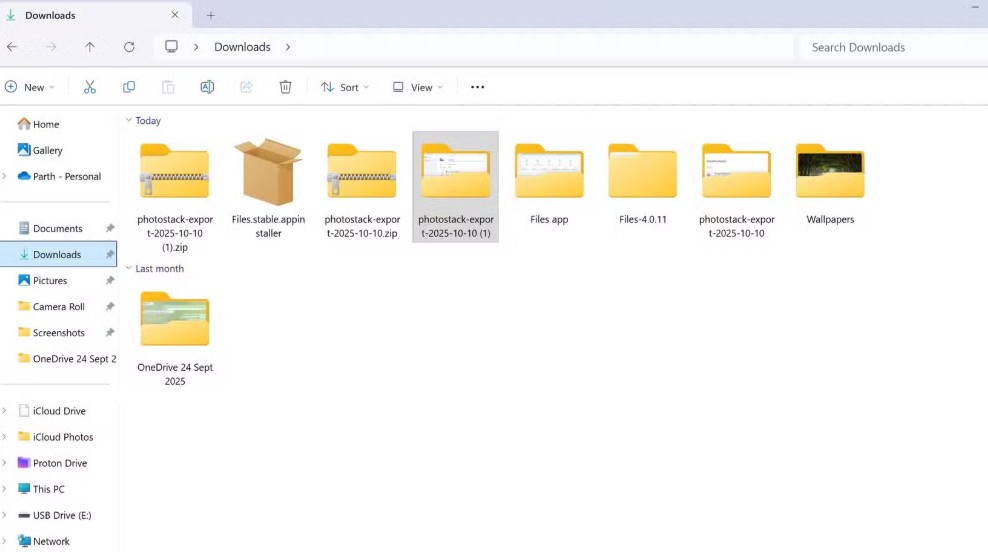The height and width of the screenshot is (552, 988).
Task: Open the View dropdown menu
Action: click(418, 87)
